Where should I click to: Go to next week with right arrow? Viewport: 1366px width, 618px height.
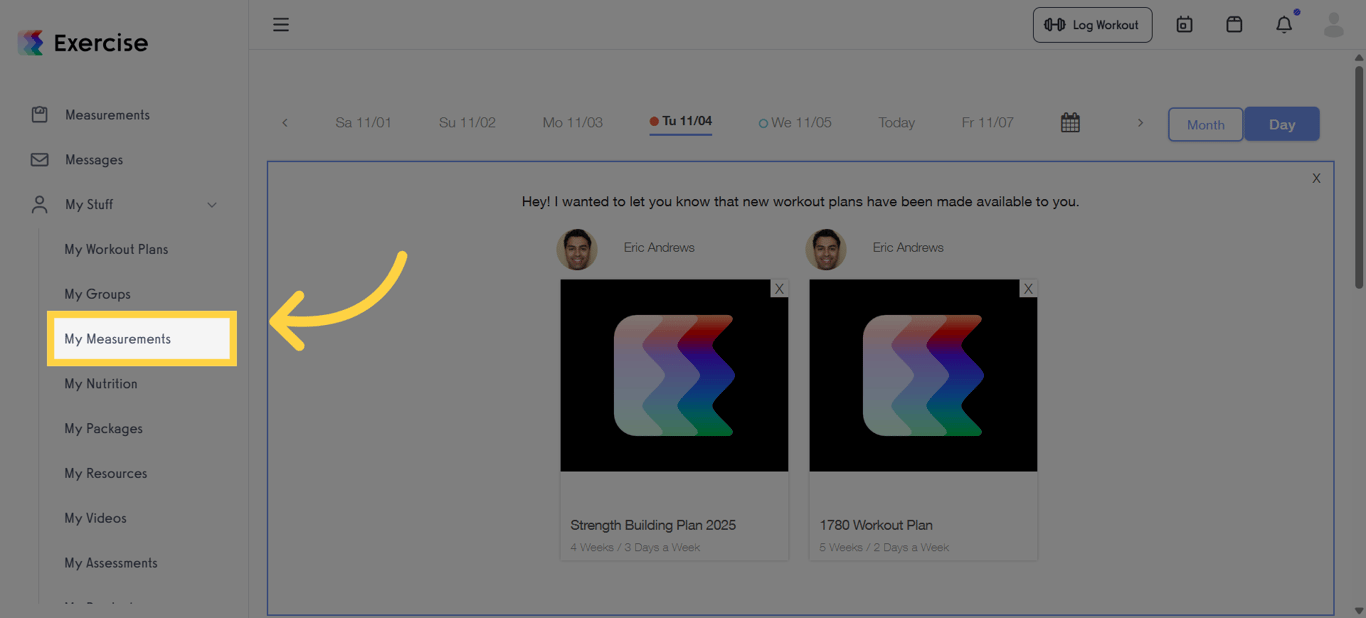point(1140,122)
